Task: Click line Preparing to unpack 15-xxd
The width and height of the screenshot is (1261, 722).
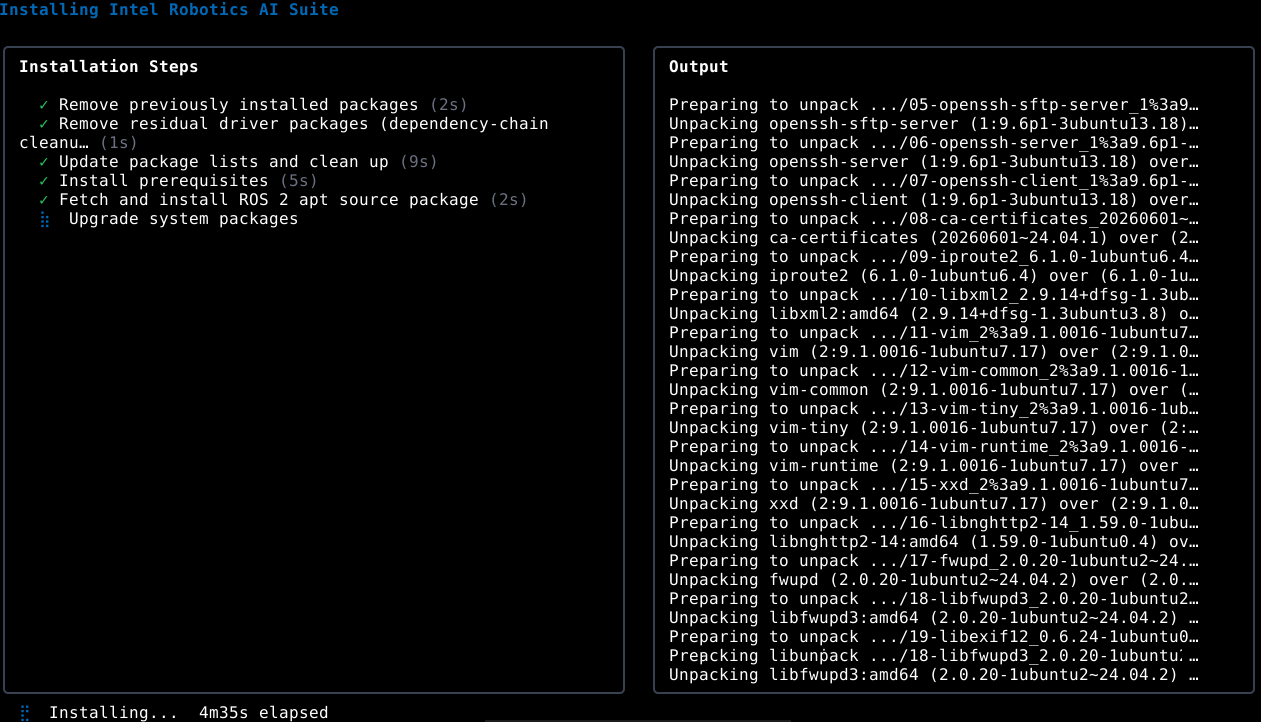Action: [934, 485]
